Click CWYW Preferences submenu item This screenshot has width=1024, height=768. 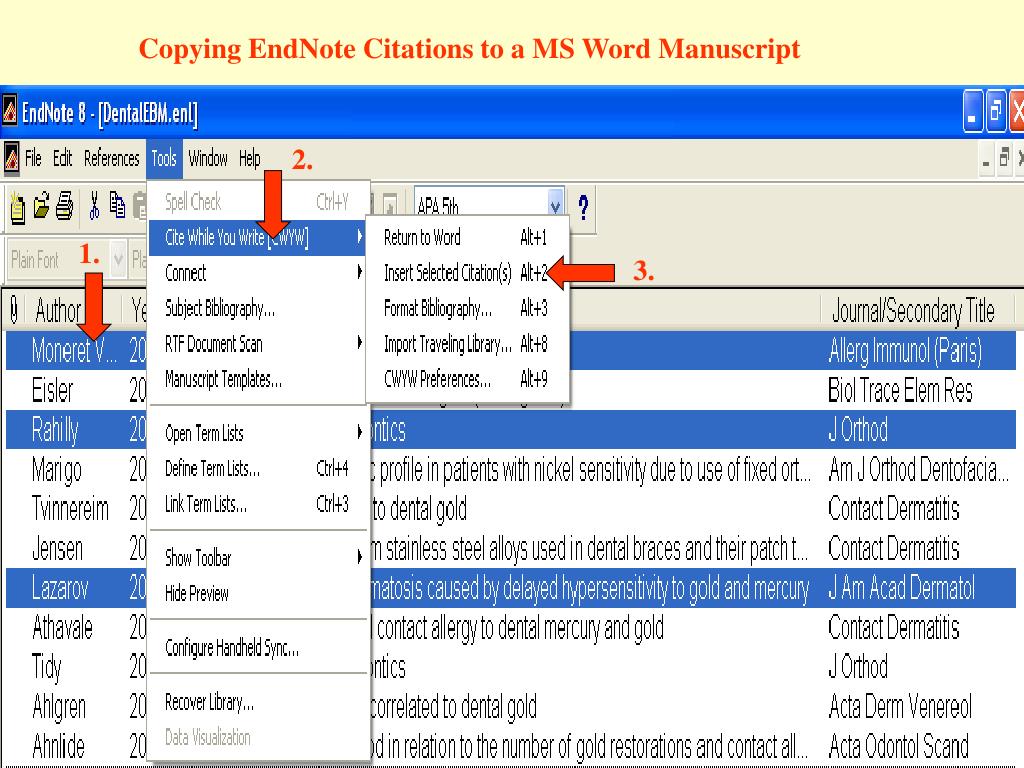tap(466, 379)
